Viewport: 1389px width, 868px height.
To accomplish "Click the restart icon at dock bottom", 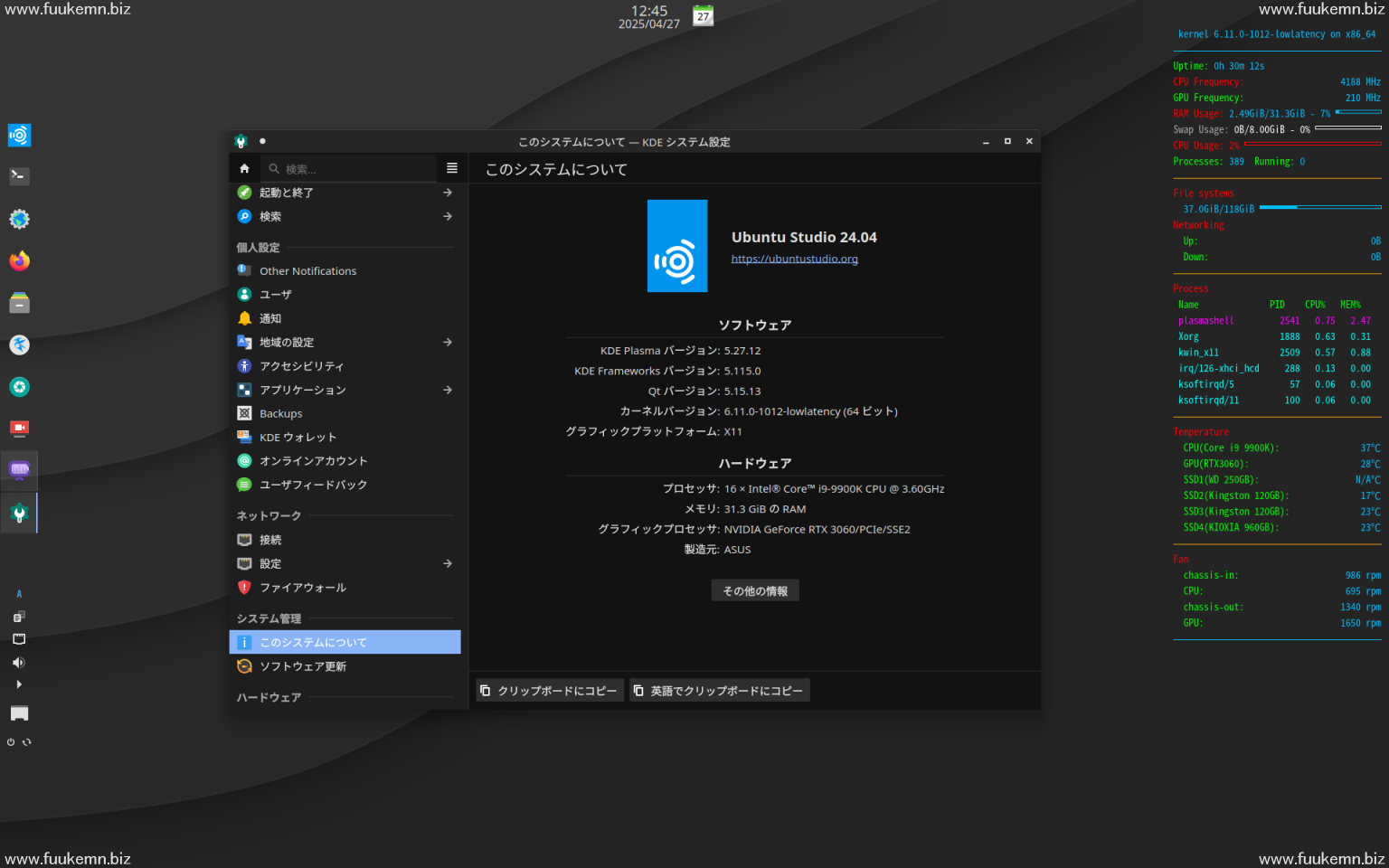I will point(27,742).
